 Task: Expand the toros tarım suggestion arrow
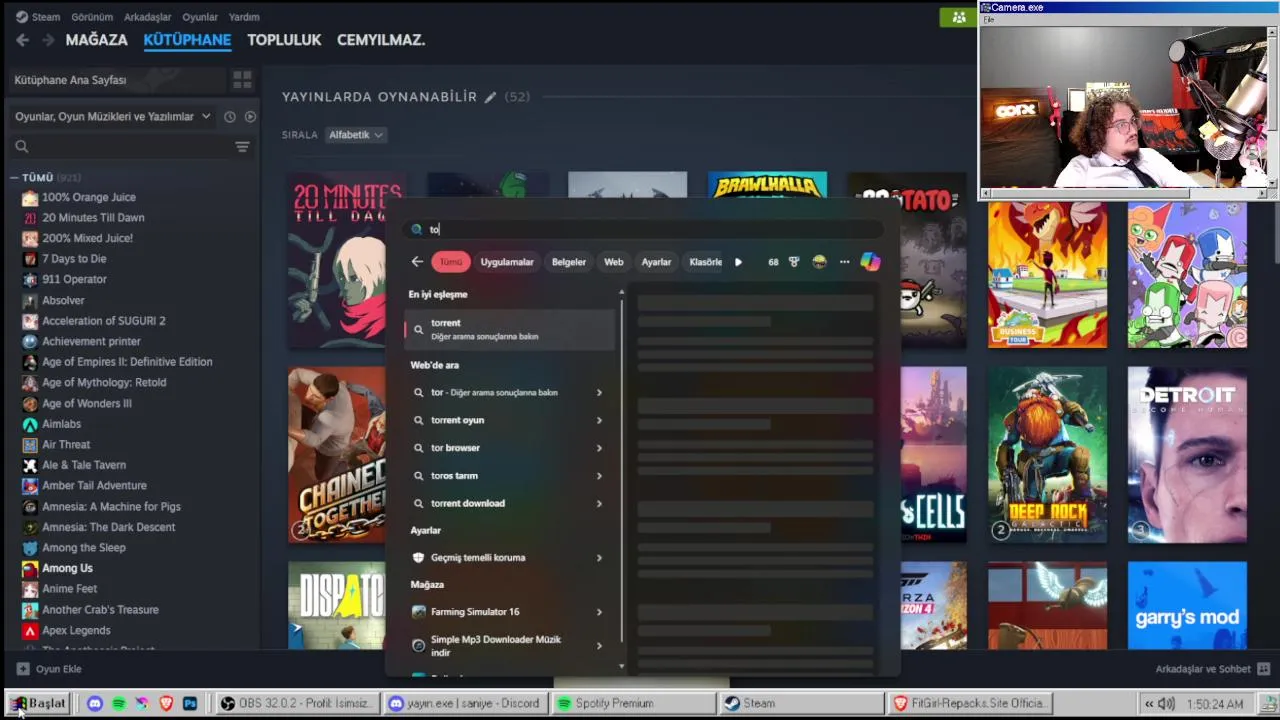coord(599,476)
